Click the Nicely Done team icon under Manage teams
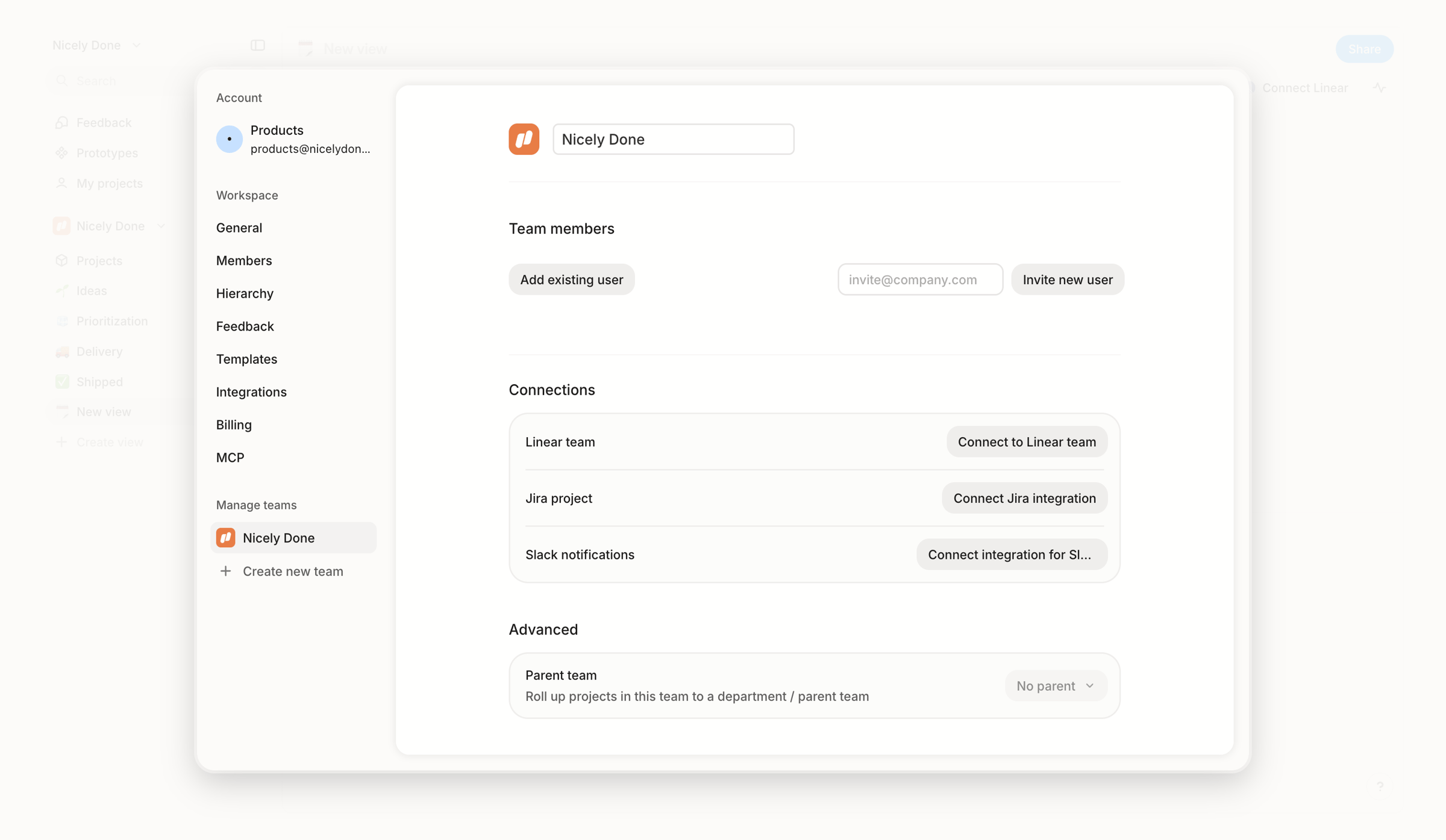This screenshot has width=1446, height=840. click(225, 538)
